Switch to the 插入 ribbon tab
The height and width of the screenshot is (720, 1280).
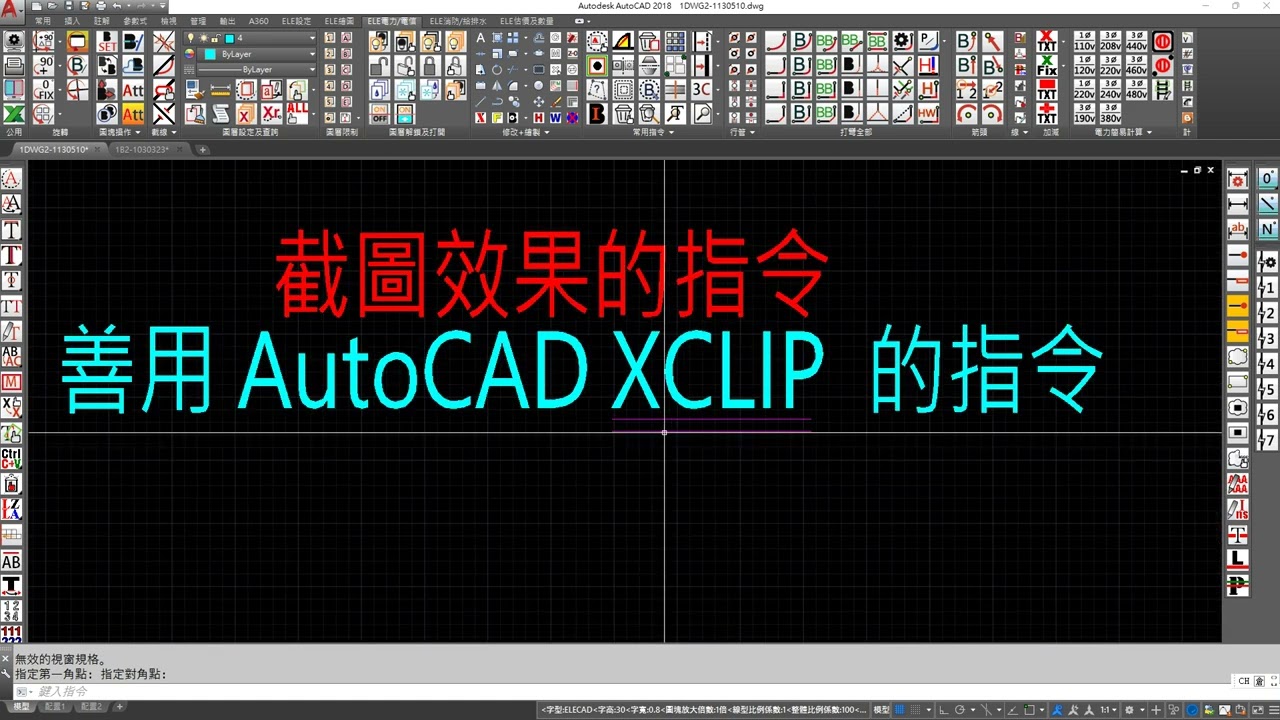click(72, 20)
